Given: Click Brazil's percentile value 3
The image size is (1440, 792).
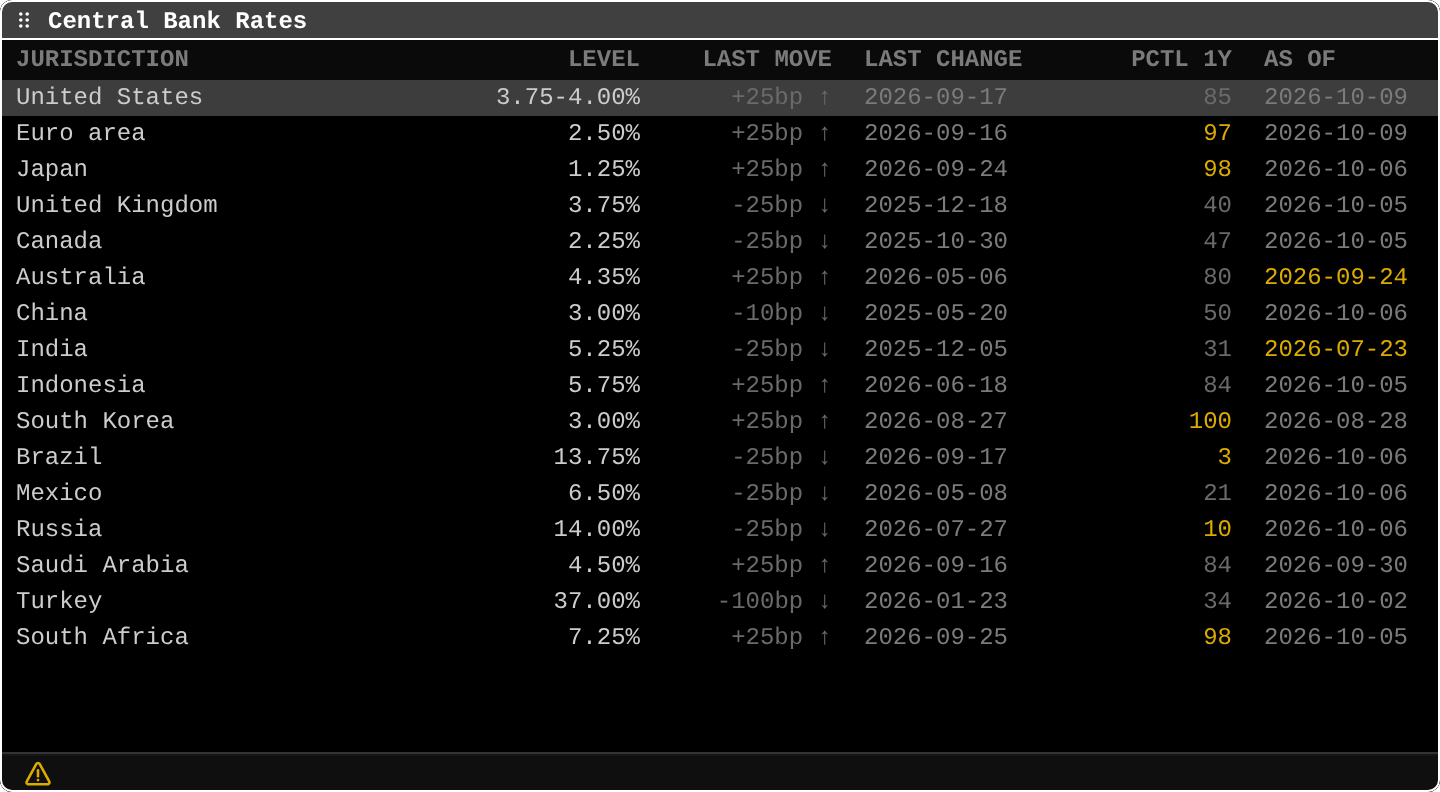Looking at the screenshot, I should 1224,457.
